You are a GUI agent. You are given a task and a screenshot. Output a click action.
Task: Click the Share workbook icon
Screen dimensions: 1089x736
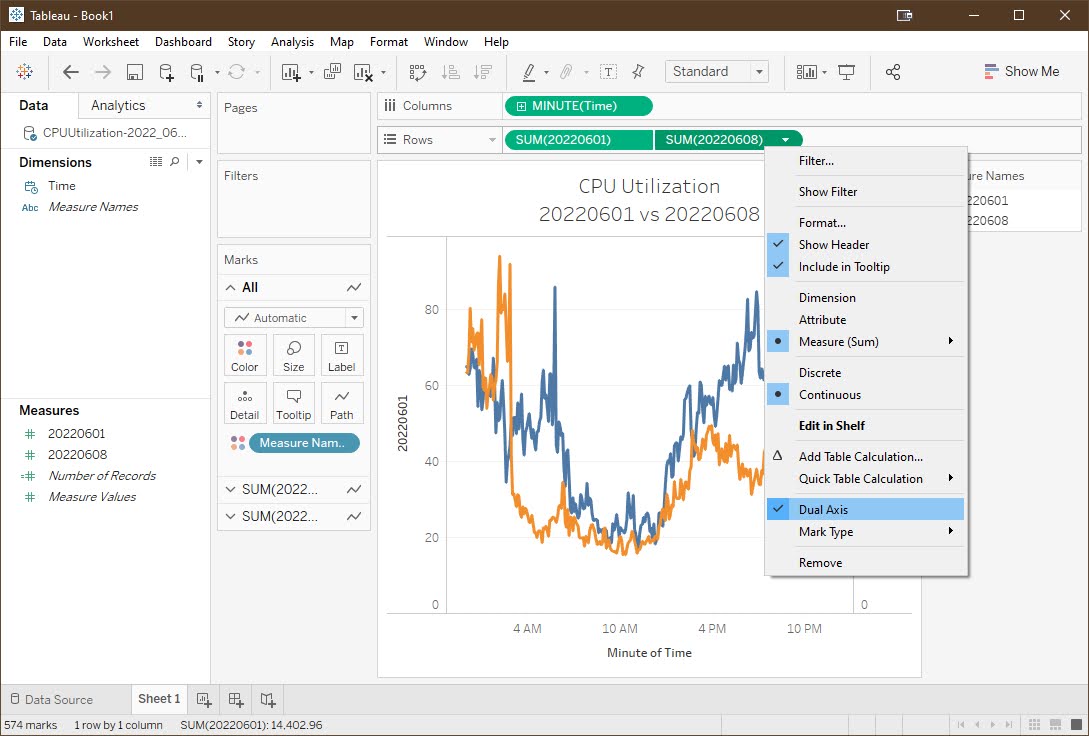click(x=893, y=72)
